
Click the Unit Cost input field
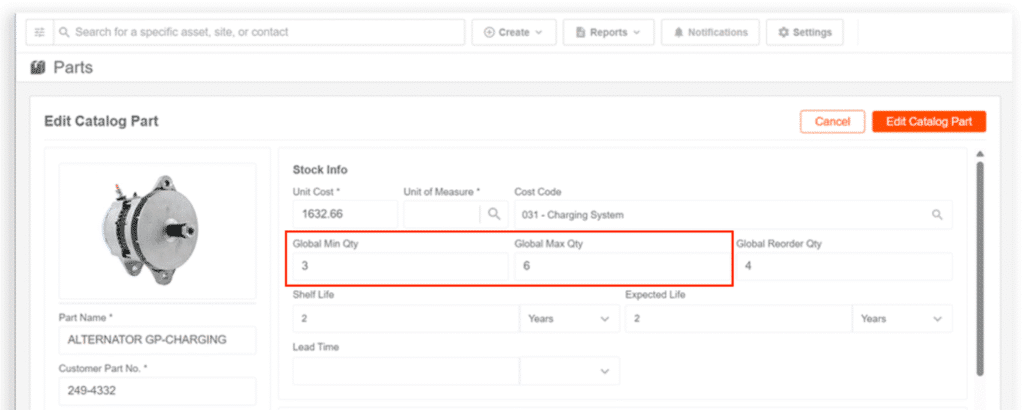[x=344, y=214]
